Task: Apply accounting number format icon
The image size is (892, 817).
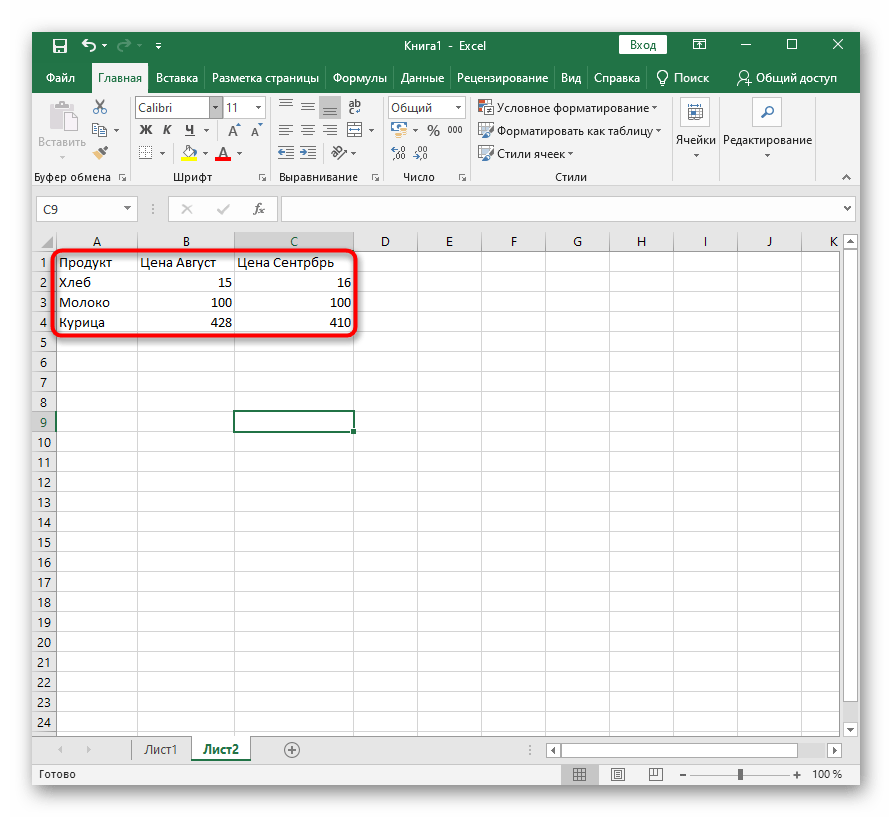Action: click(399, 130)
